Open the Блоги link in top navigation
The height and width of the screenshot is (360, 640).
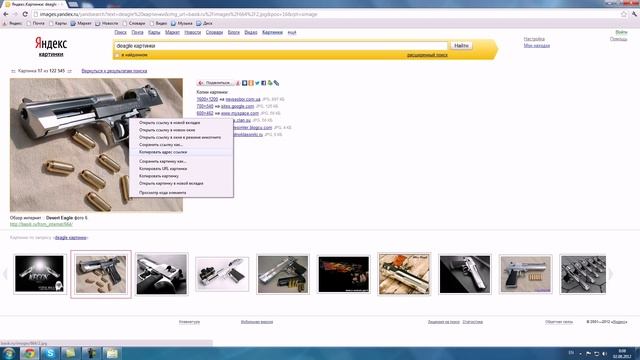coord(233,32)
